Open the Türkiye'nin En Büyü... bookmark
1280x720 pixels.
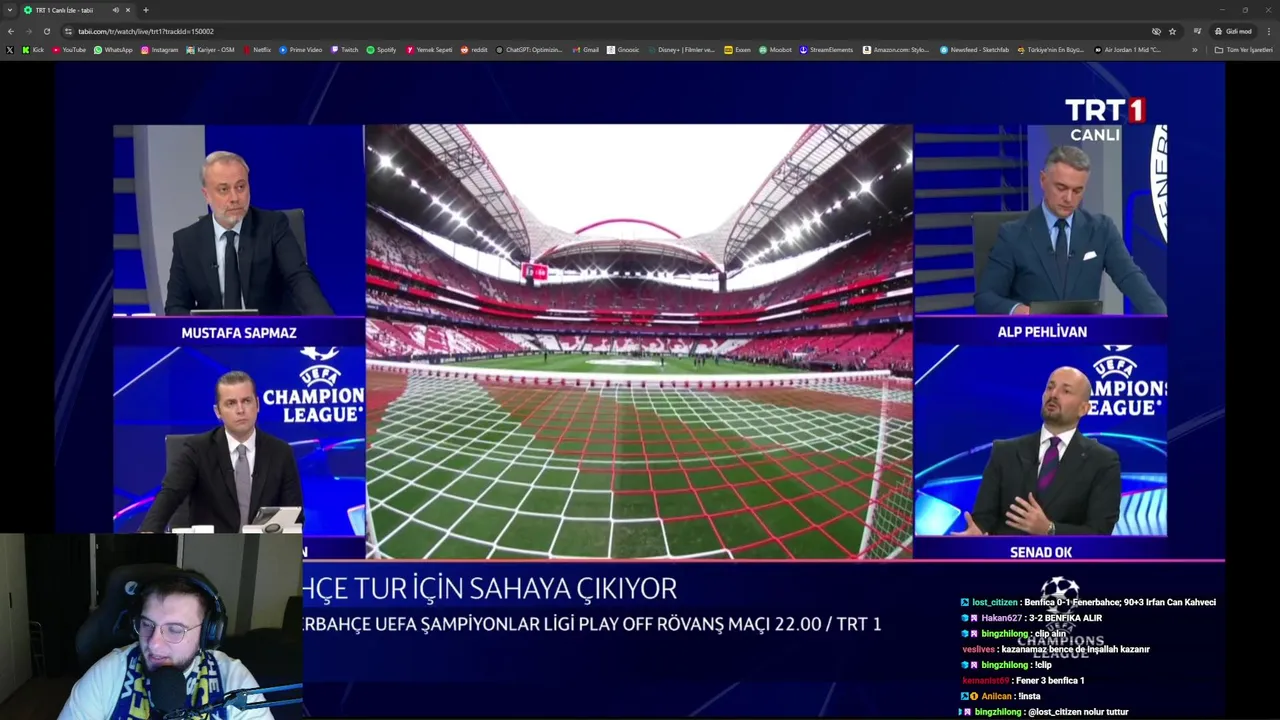pos(1050,50)
